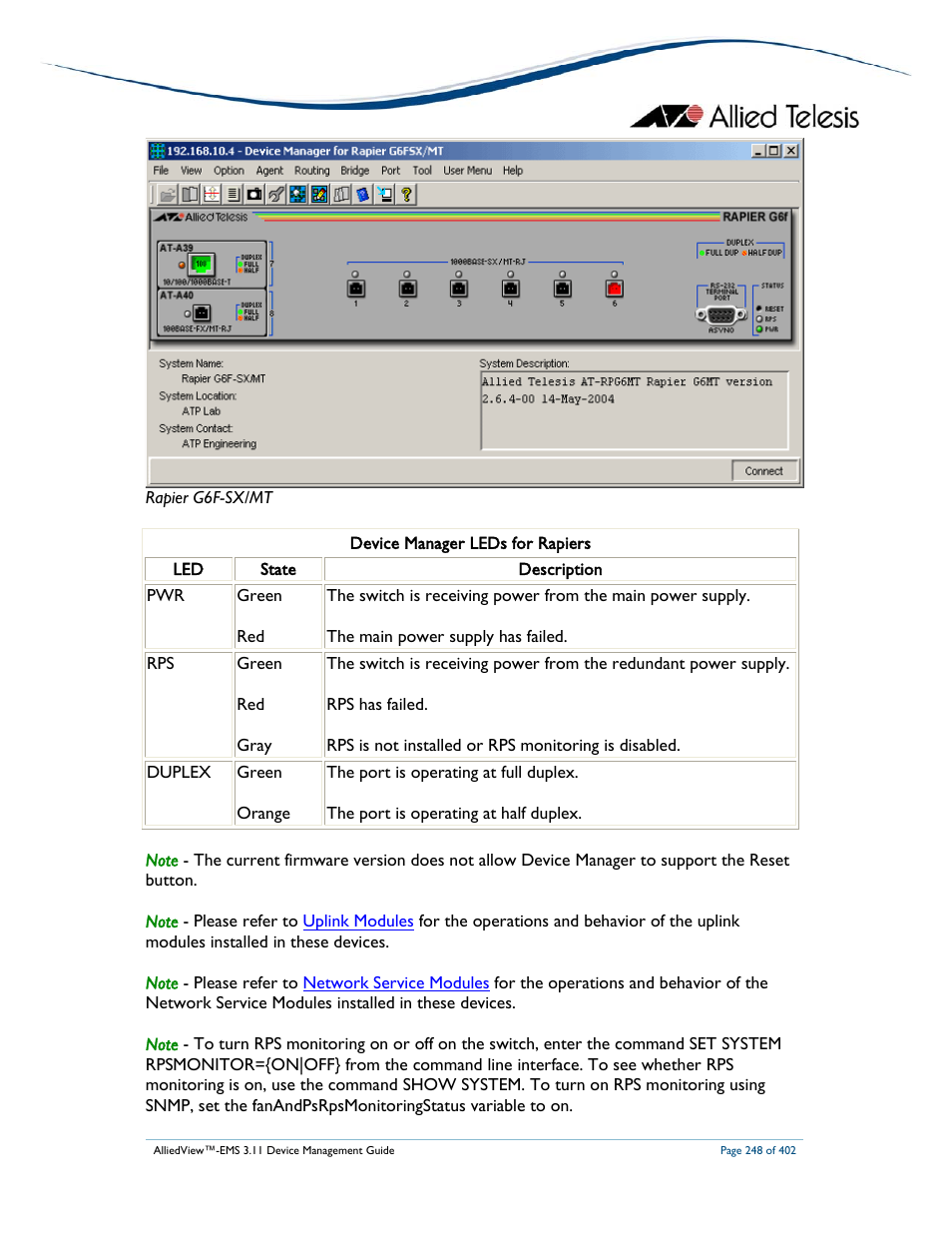The height and width of the screenshot is (1233, 952).
Task: Open the File menu
Action: click(161, 171)
